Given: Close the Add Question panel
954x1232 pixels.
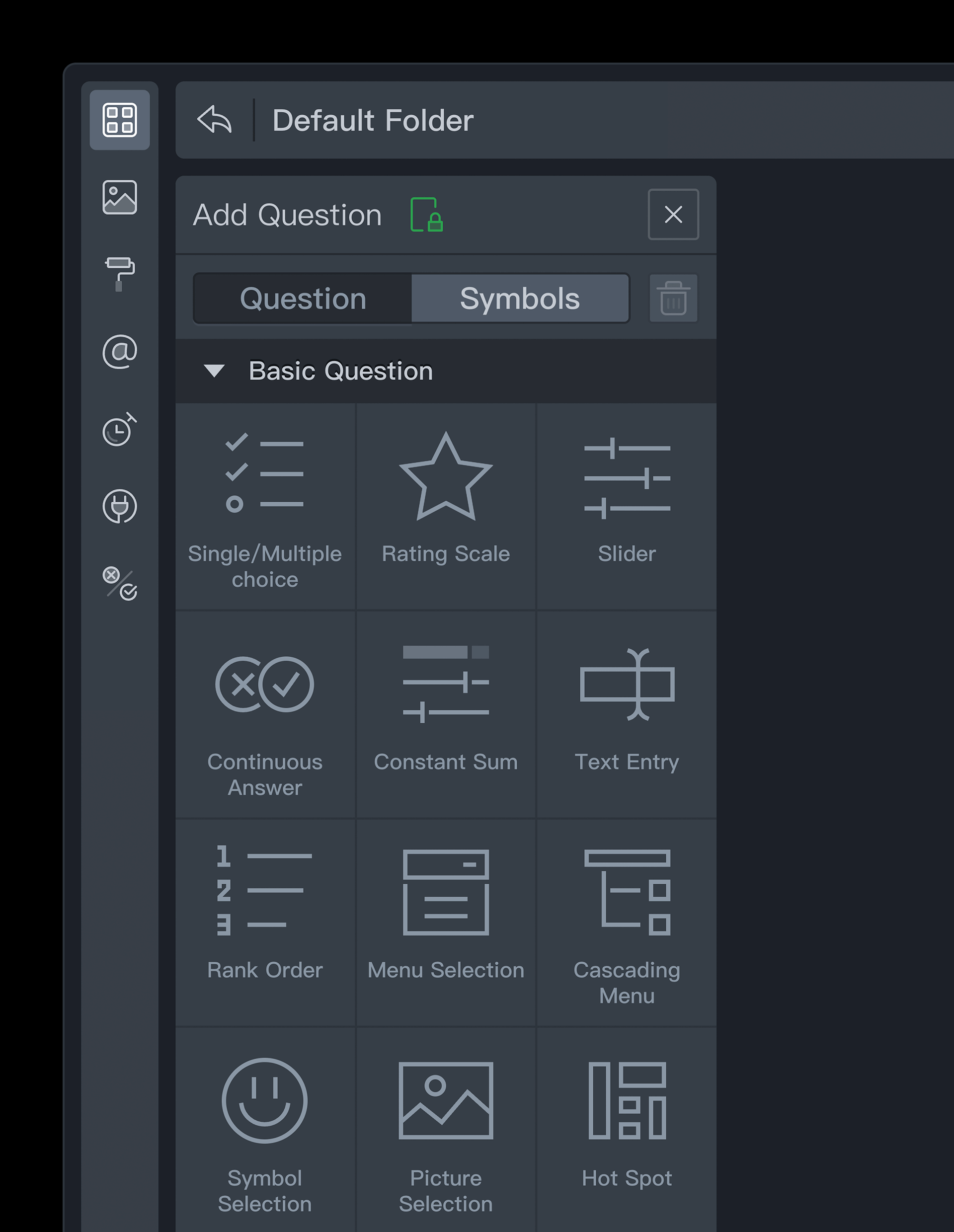Looking at the screenshot, I should pyautogui.click(x=673, y=215).
